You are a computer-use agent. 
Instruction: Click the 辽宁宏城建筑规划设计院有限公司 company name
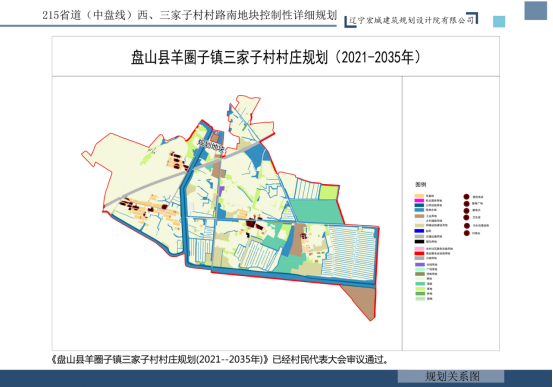[411, 20]
